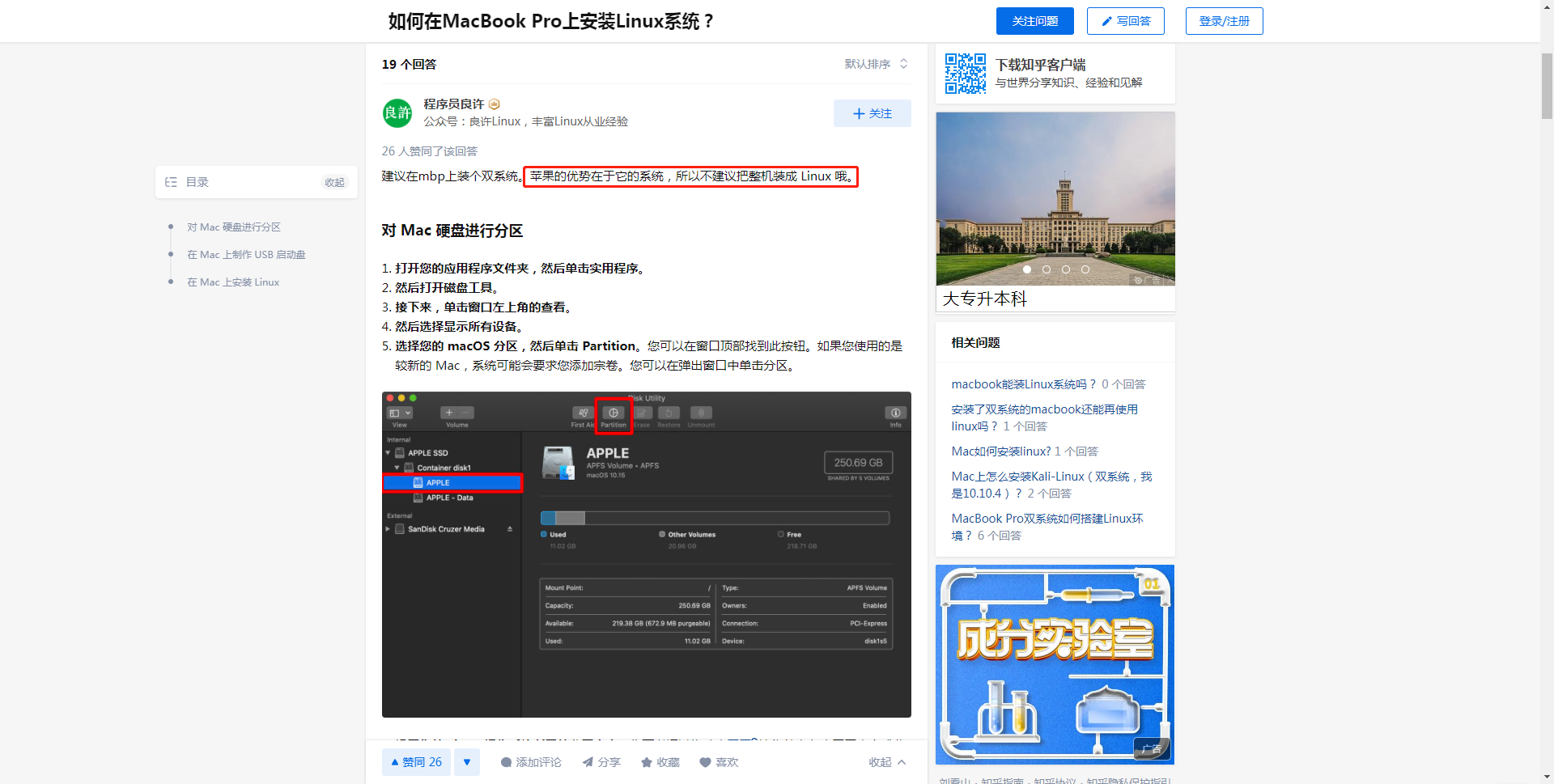Click the Disk Utility screenshot image
This screenshot has width=1554, height=784.
(646, 554)
